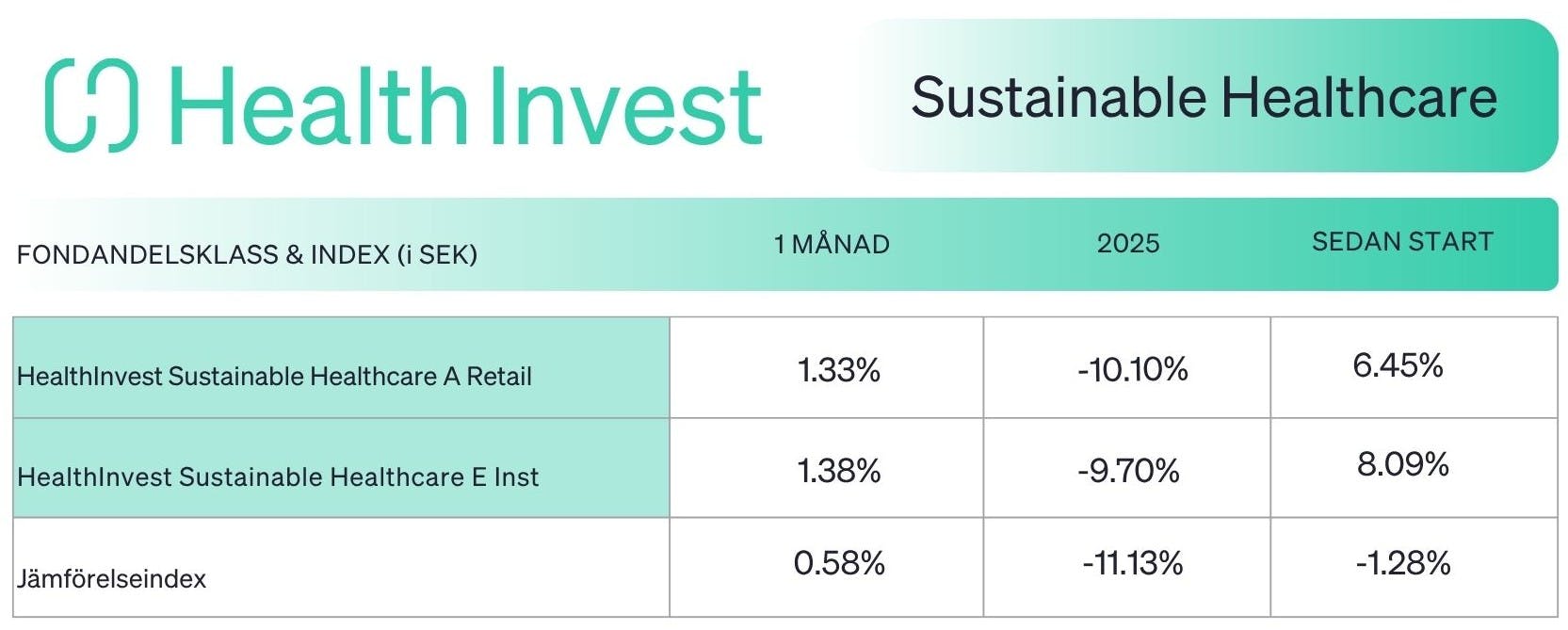The height and width of the screenshot is (630, 1568).
Task: Click the Health Invest brand name text
Action: pos(464,106)
